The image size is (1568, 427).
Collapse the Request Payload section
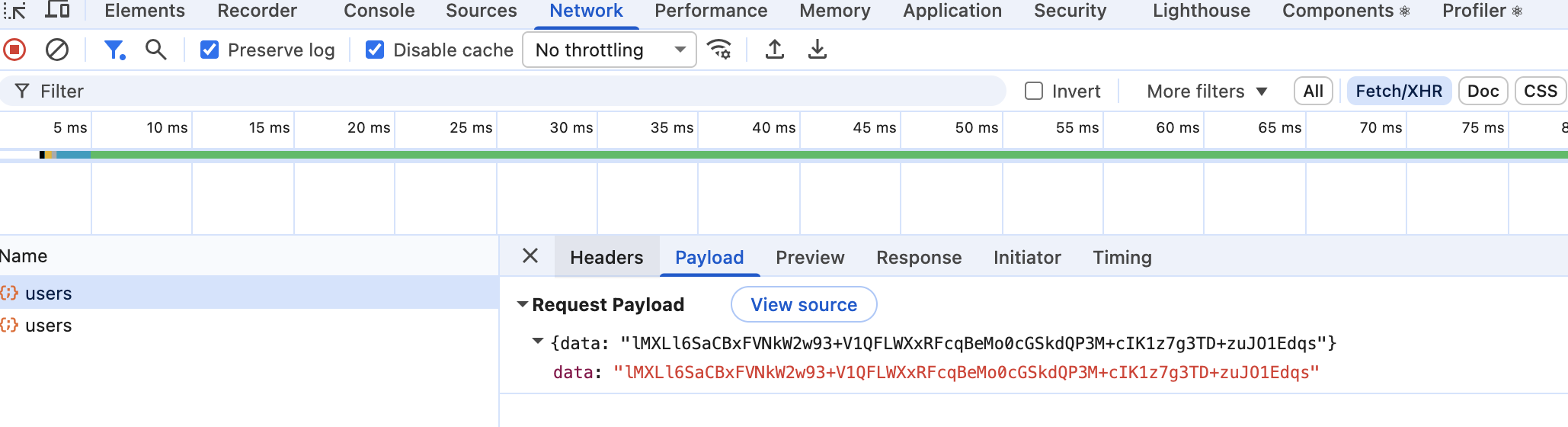point(522,304)
